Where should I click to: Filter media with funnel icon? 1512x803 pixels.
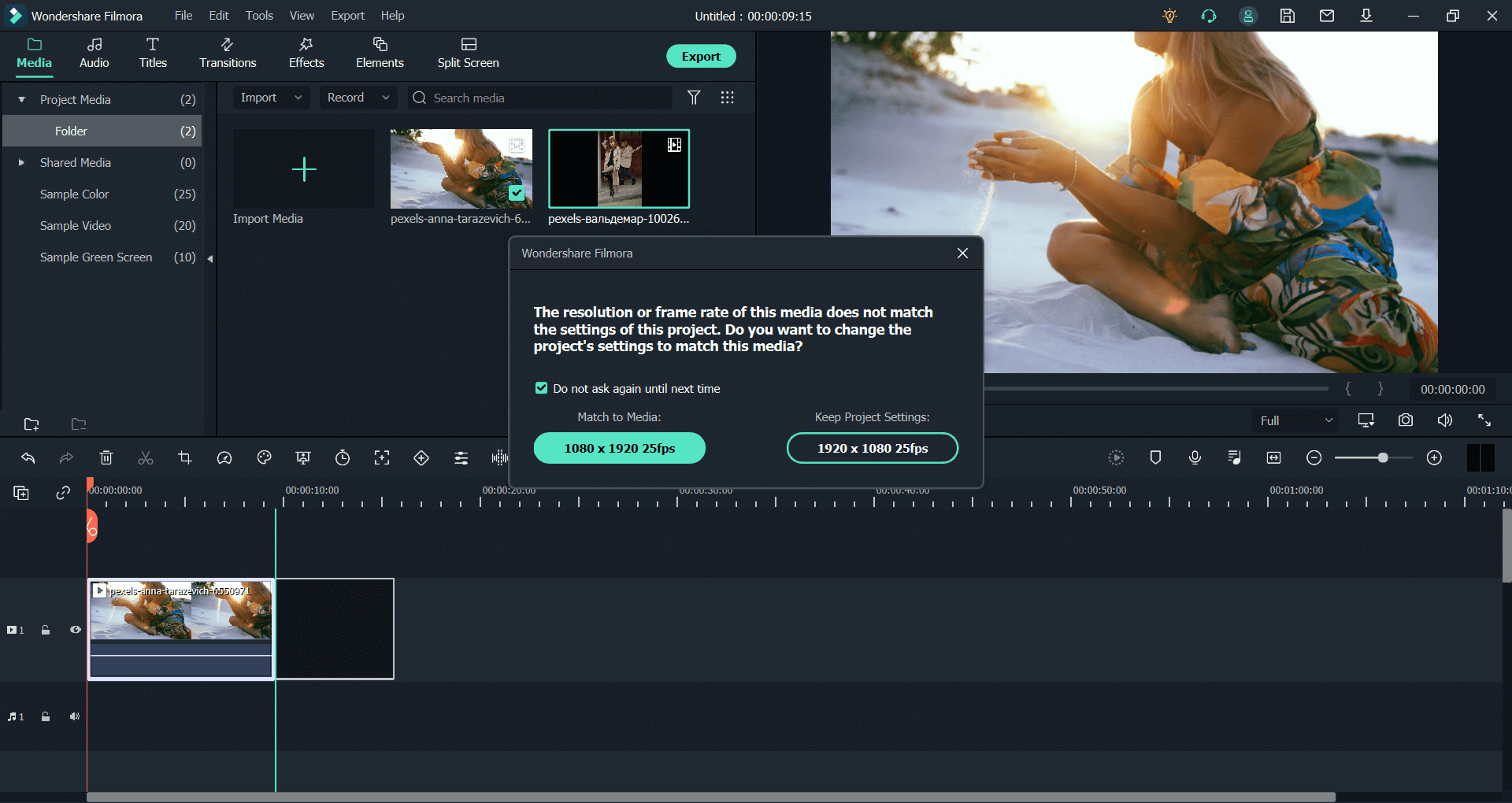(694, 98)
